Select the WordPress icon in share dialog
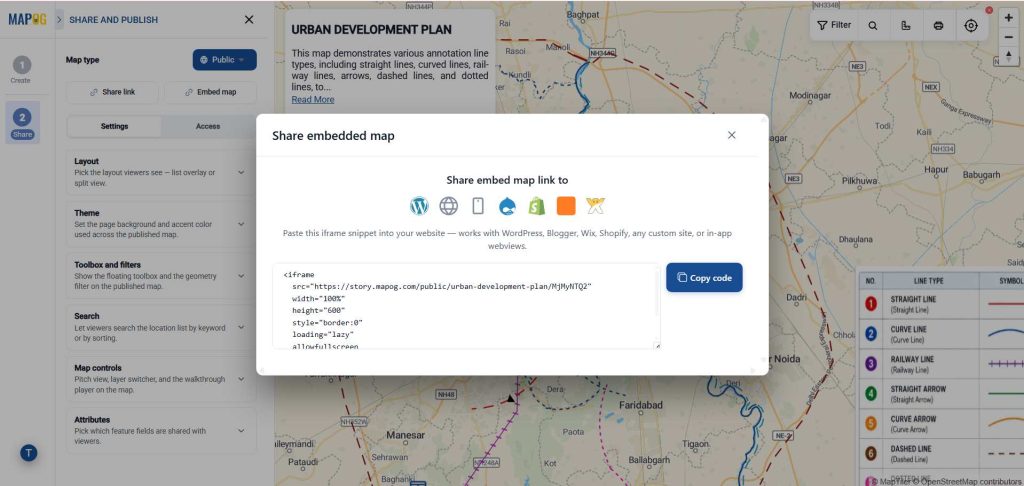Viewport: 1024px width, 486px height. pyautogui.click(x=419, y=206)
